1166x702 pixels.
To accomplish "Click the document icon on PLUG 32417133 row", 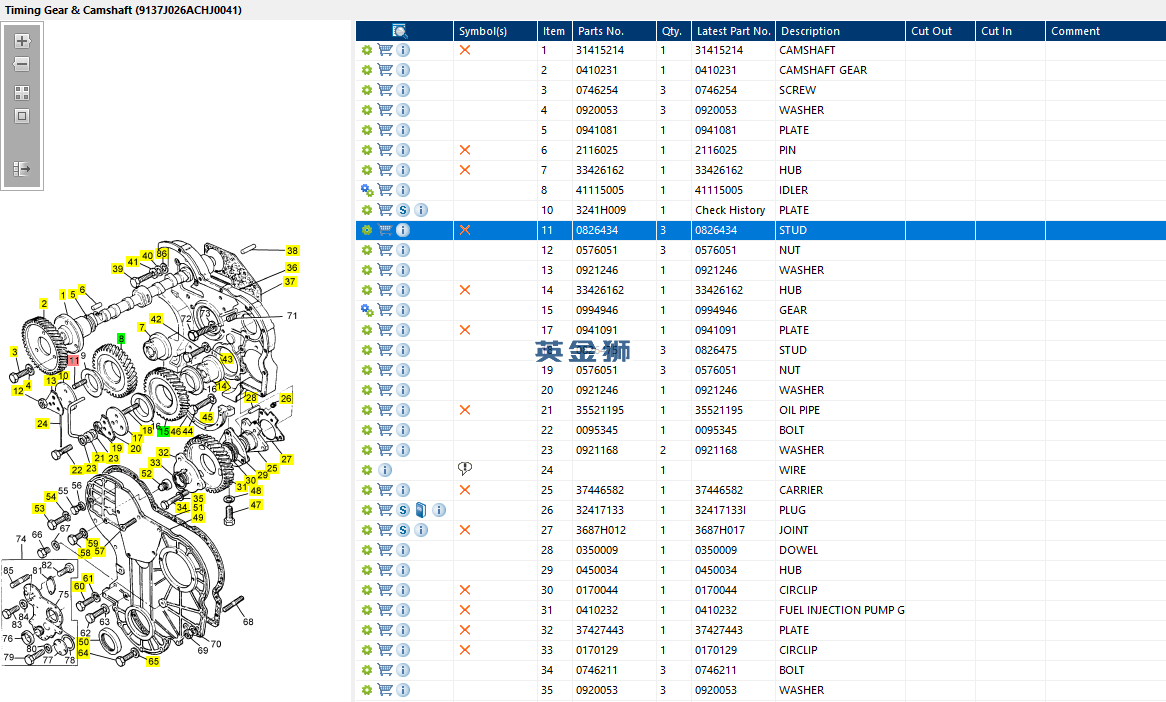I will point(421,510).
